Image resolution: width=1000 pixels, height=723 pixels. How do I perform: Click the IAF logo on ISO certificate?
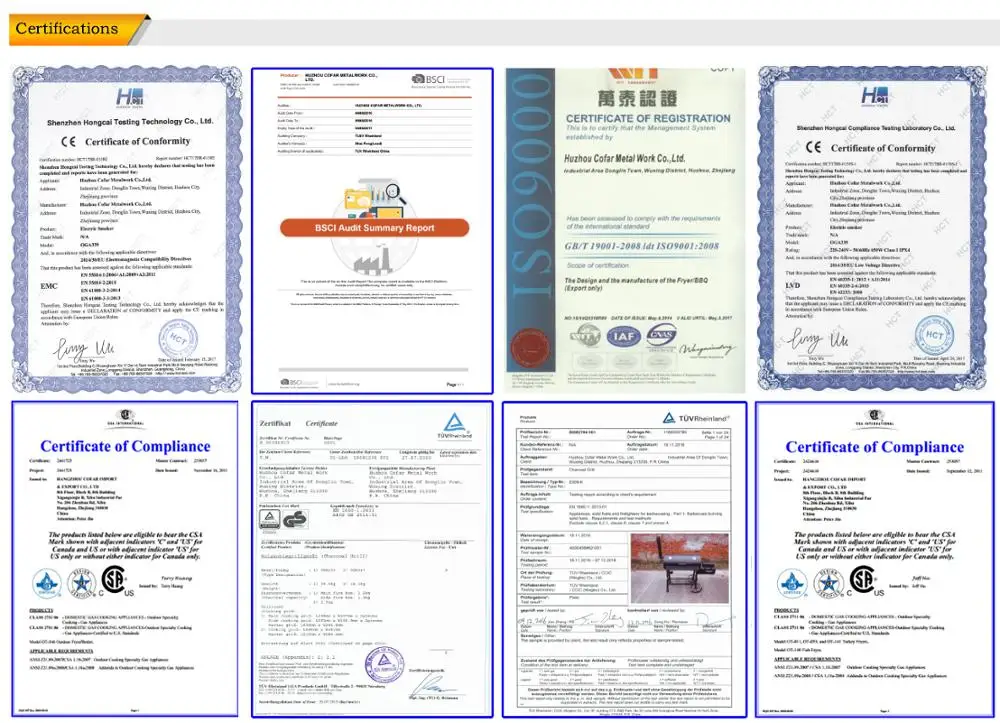[x=623, y=336]
